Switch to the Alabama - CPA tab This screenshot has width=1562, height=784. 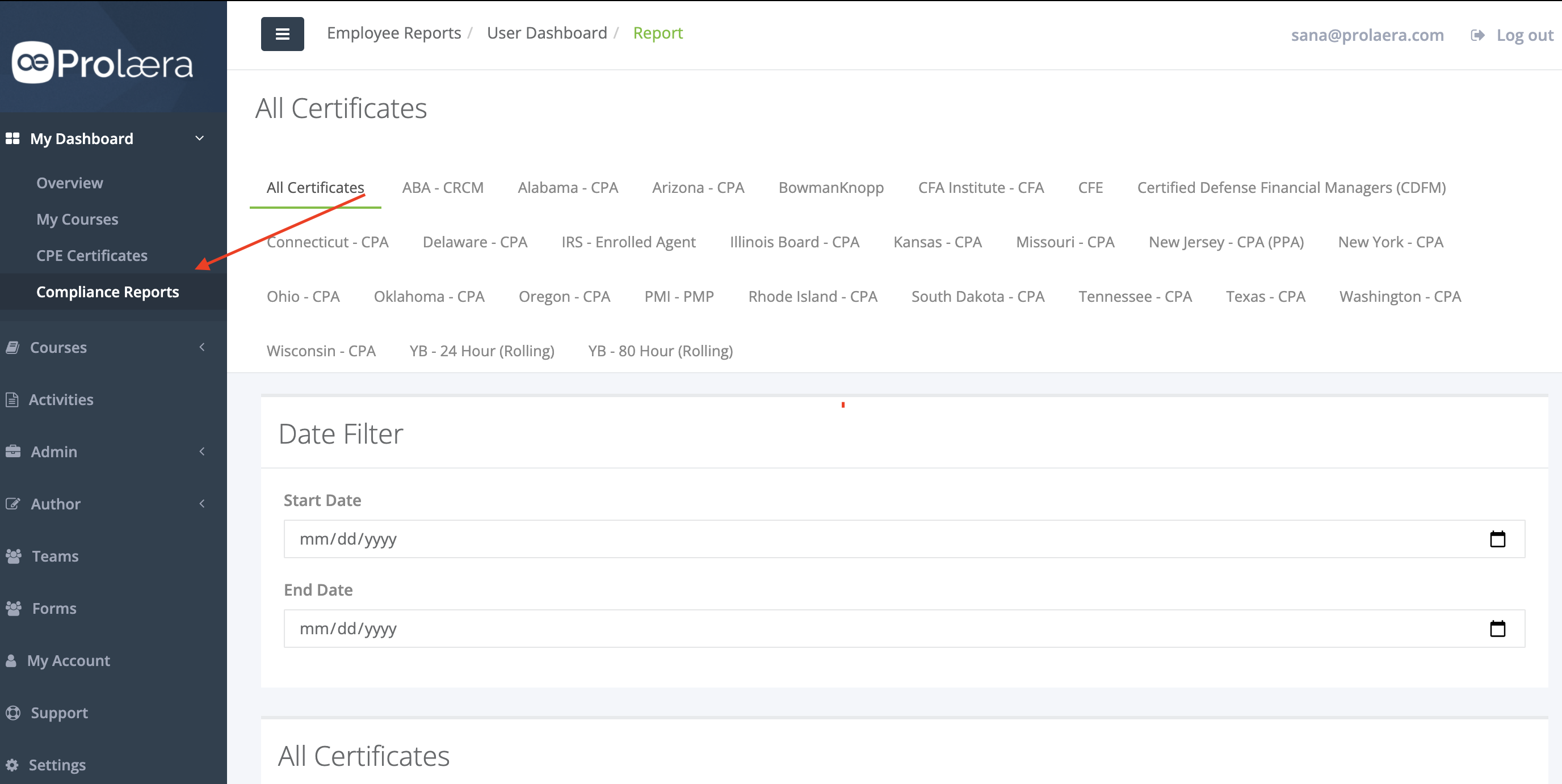568,187
